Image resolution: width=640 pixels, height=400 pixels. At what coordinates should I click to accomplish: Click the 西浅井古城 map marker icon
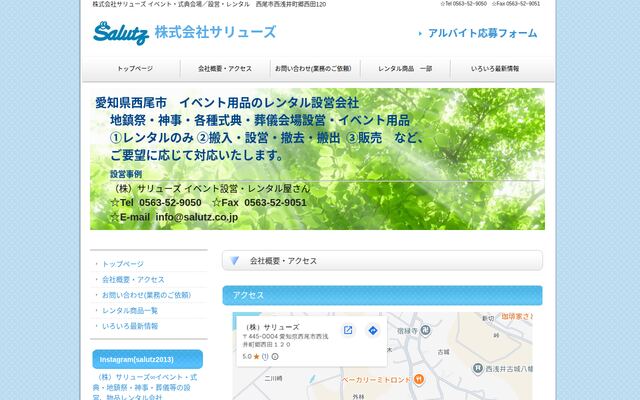tap(478, 368)
